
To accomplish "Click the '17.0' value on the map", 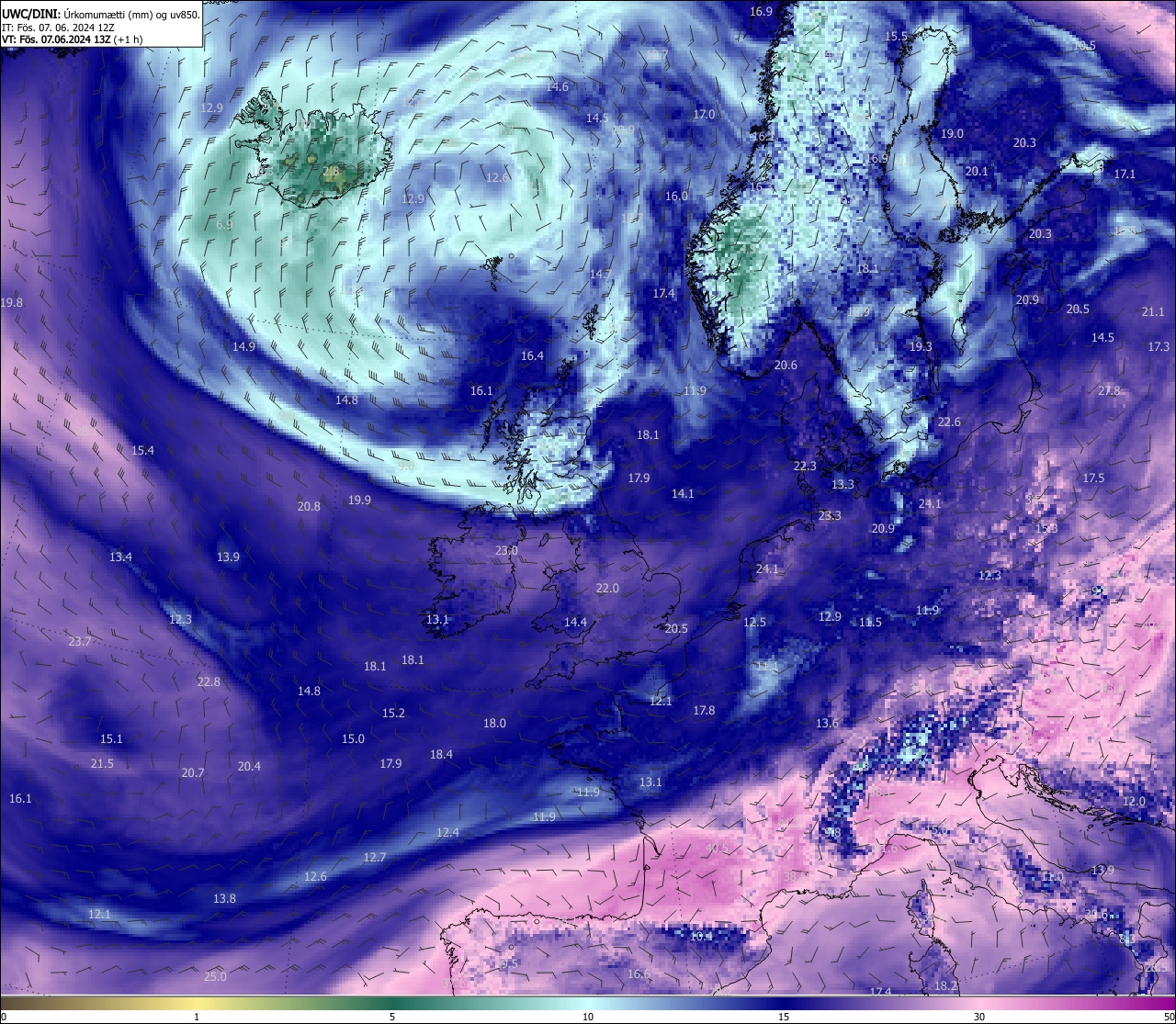I will (704, 115).
